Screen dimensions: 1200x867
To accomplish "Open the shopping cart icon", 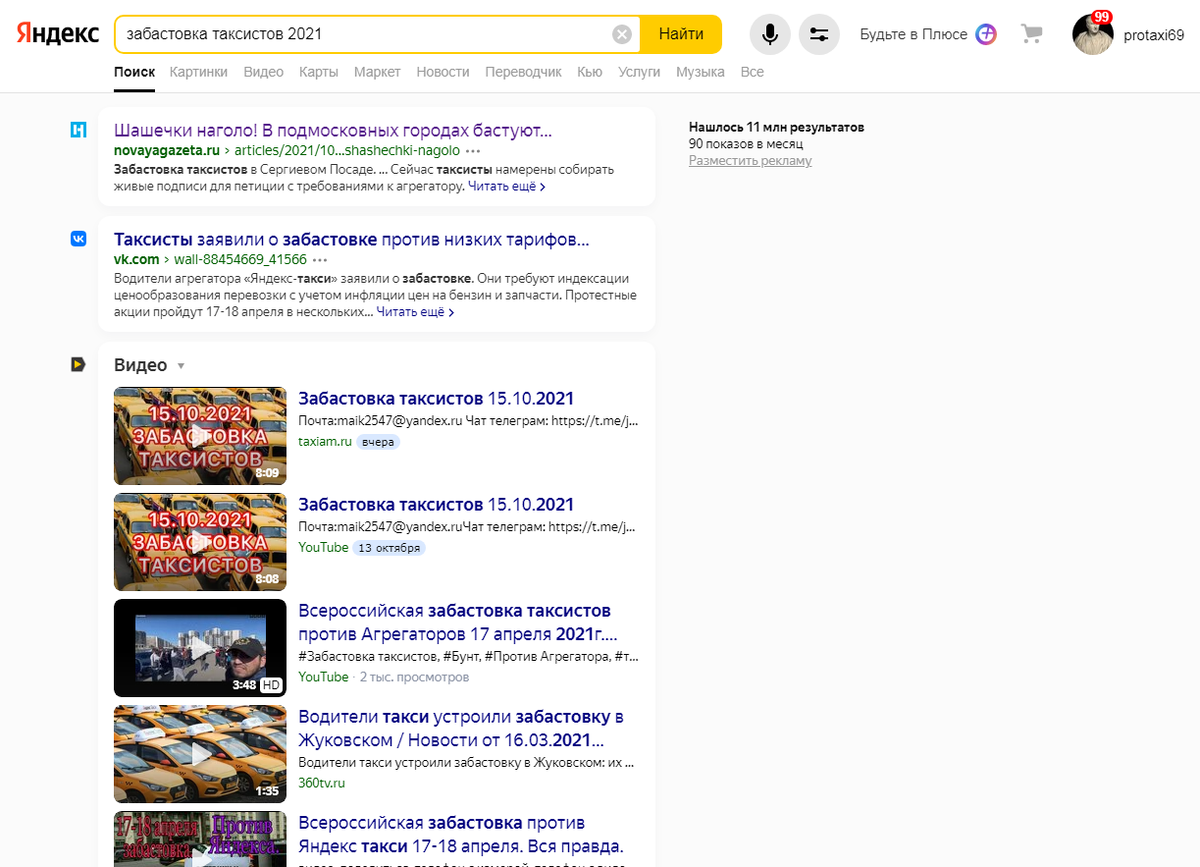I will point(1031,34).
